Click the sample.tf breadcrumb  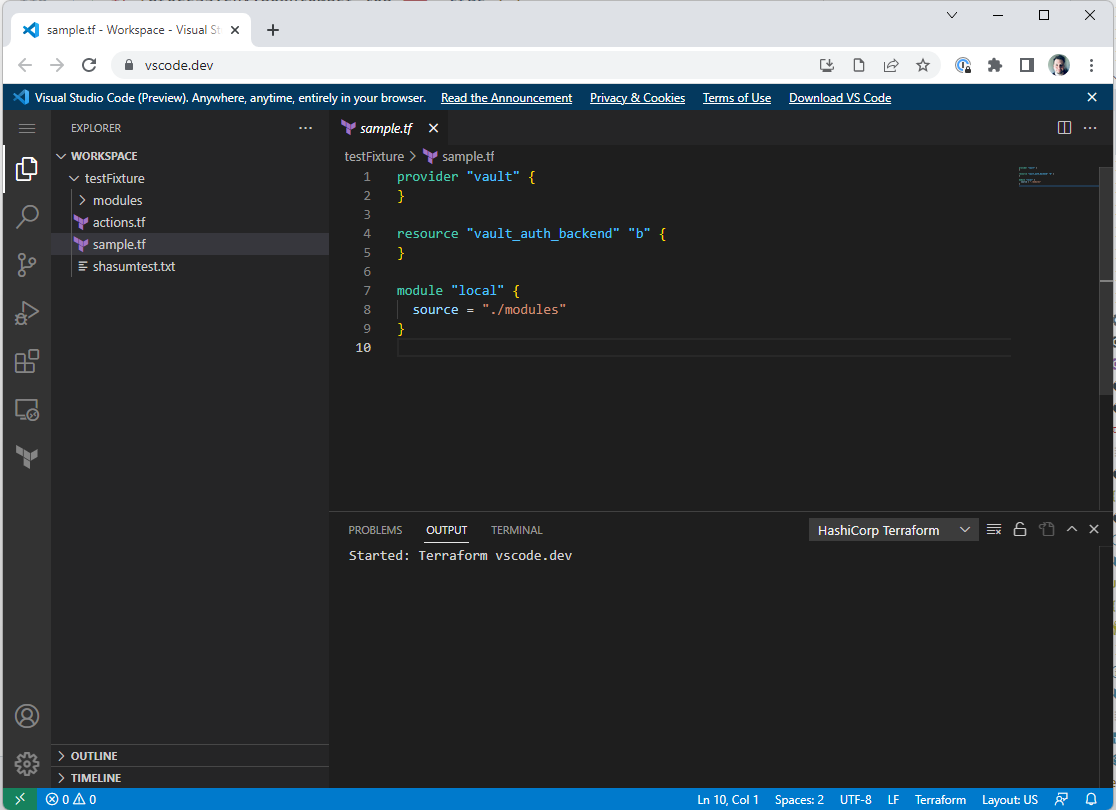(459, 157)
